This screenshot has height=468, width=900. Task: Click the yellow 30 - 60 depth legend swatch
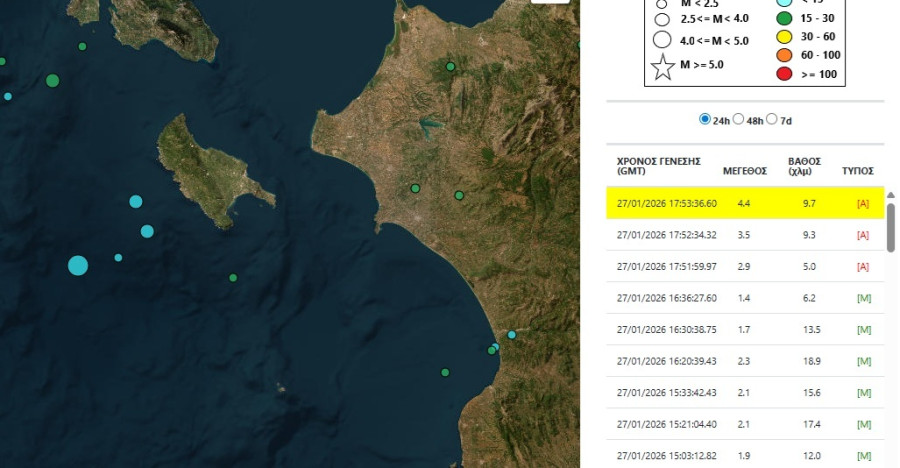coord(784,36)
